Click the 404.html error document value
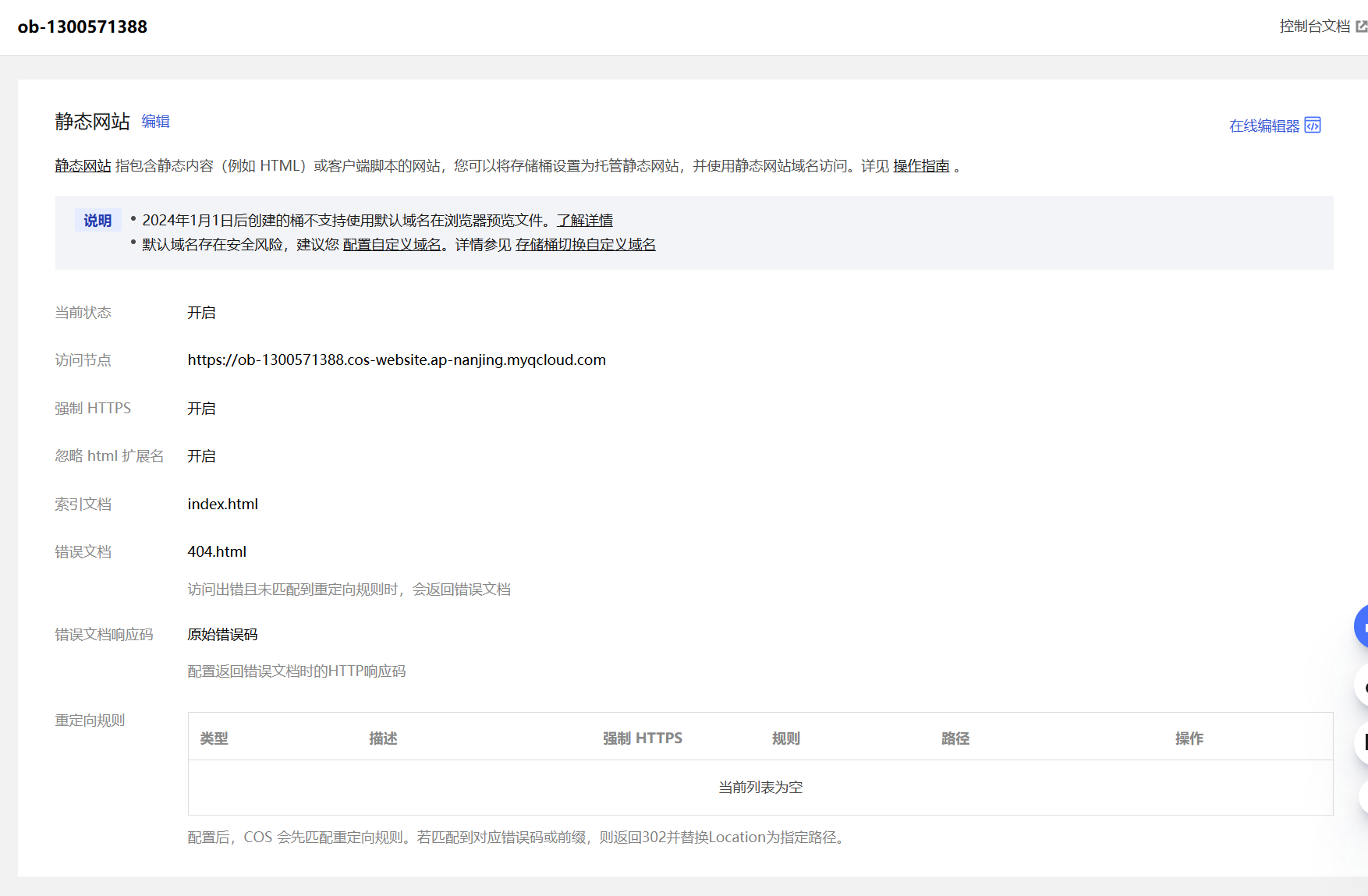 [217, 552]
